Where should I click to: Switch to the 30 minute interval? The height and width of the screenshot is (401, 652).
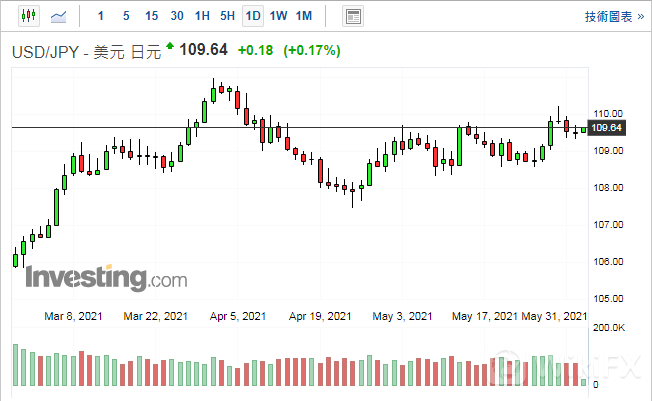click(177, 16)
